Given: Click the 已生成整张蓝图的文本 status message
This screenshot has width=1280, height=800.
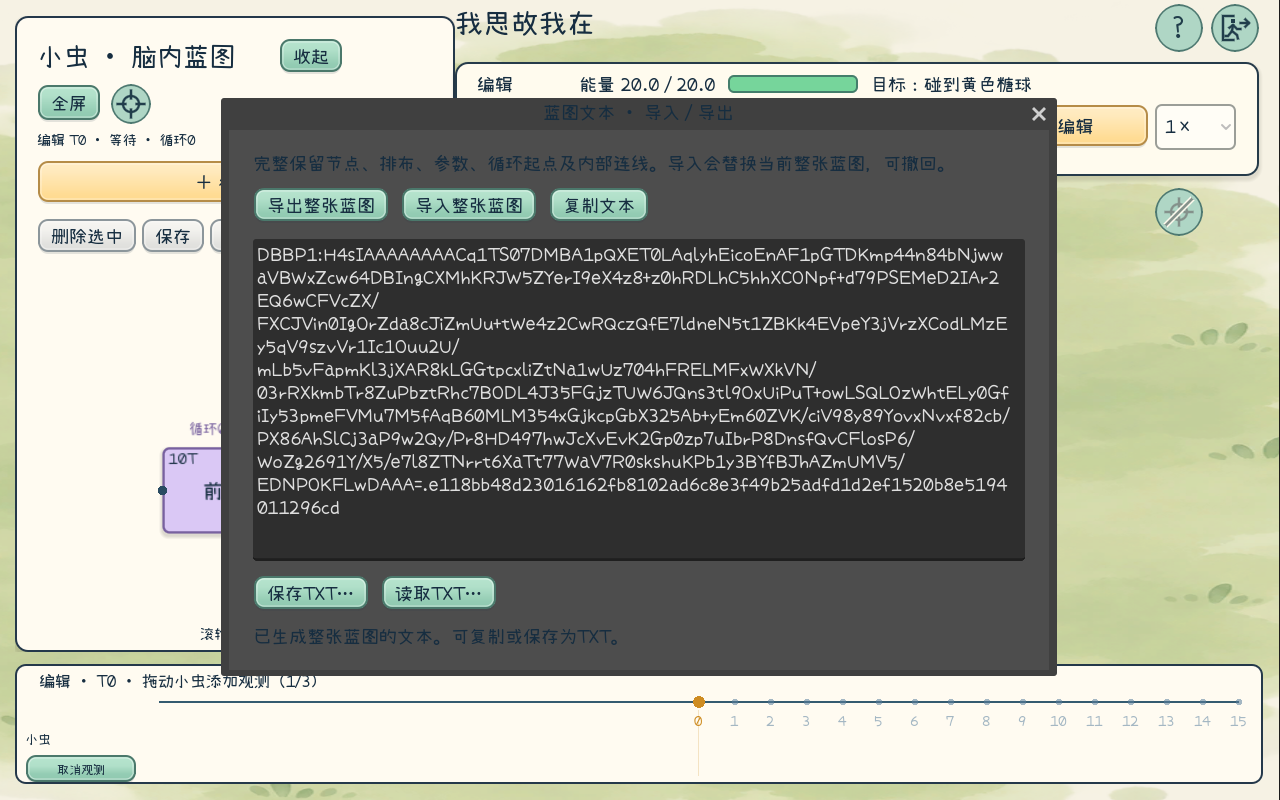Looking at the screenshot, I should click(x=438, y=637).
